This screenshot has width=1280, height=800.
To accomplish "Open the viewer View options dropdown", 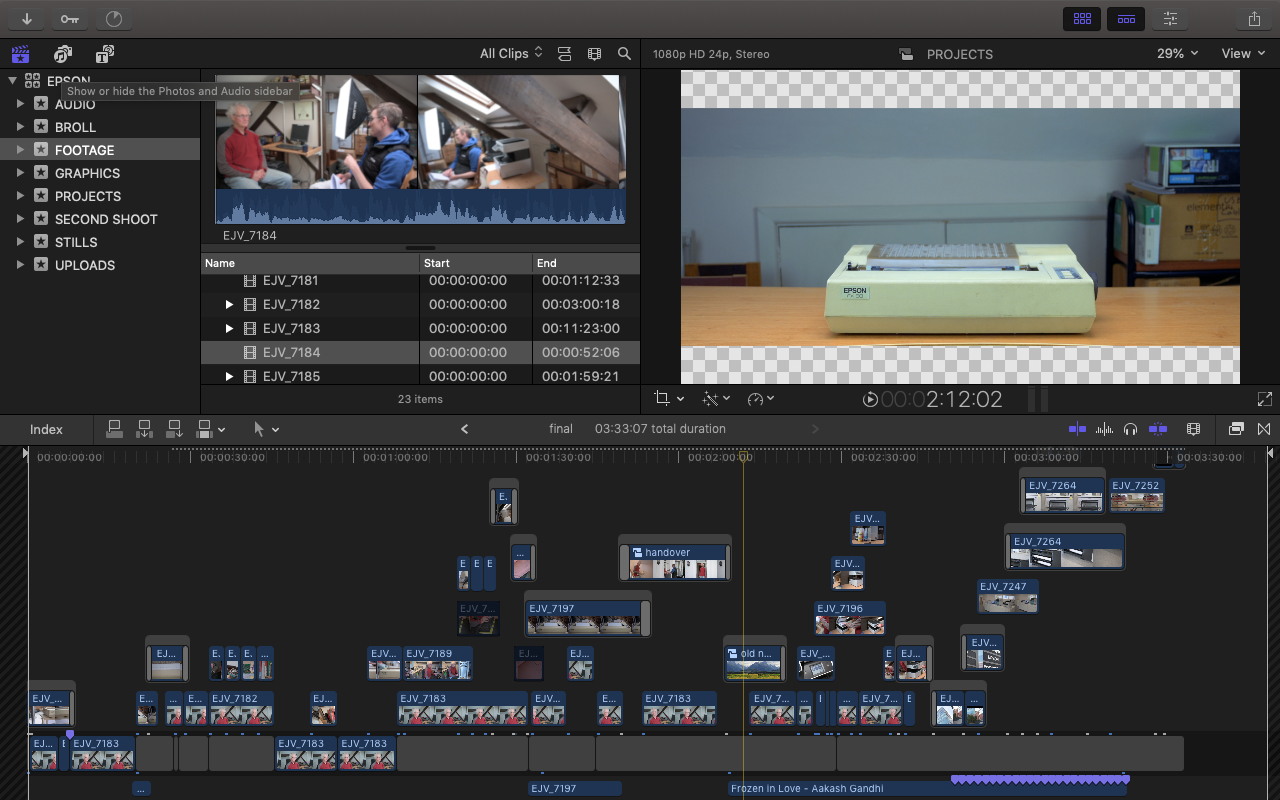I will [1243, 54].
